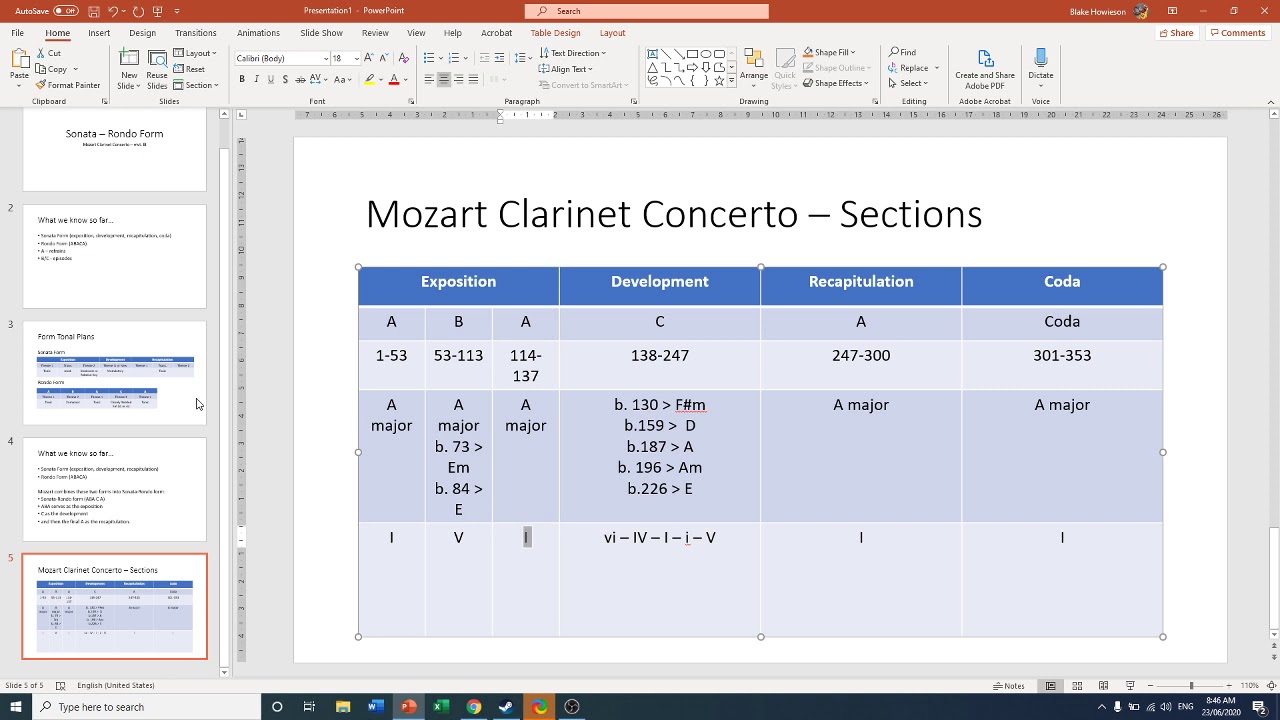Image resolution: width=1280 pixels, height=720 pixels.
Task: Select slide 3 Form Tonal Plans thumbnail
Action: tap(115, 373)
